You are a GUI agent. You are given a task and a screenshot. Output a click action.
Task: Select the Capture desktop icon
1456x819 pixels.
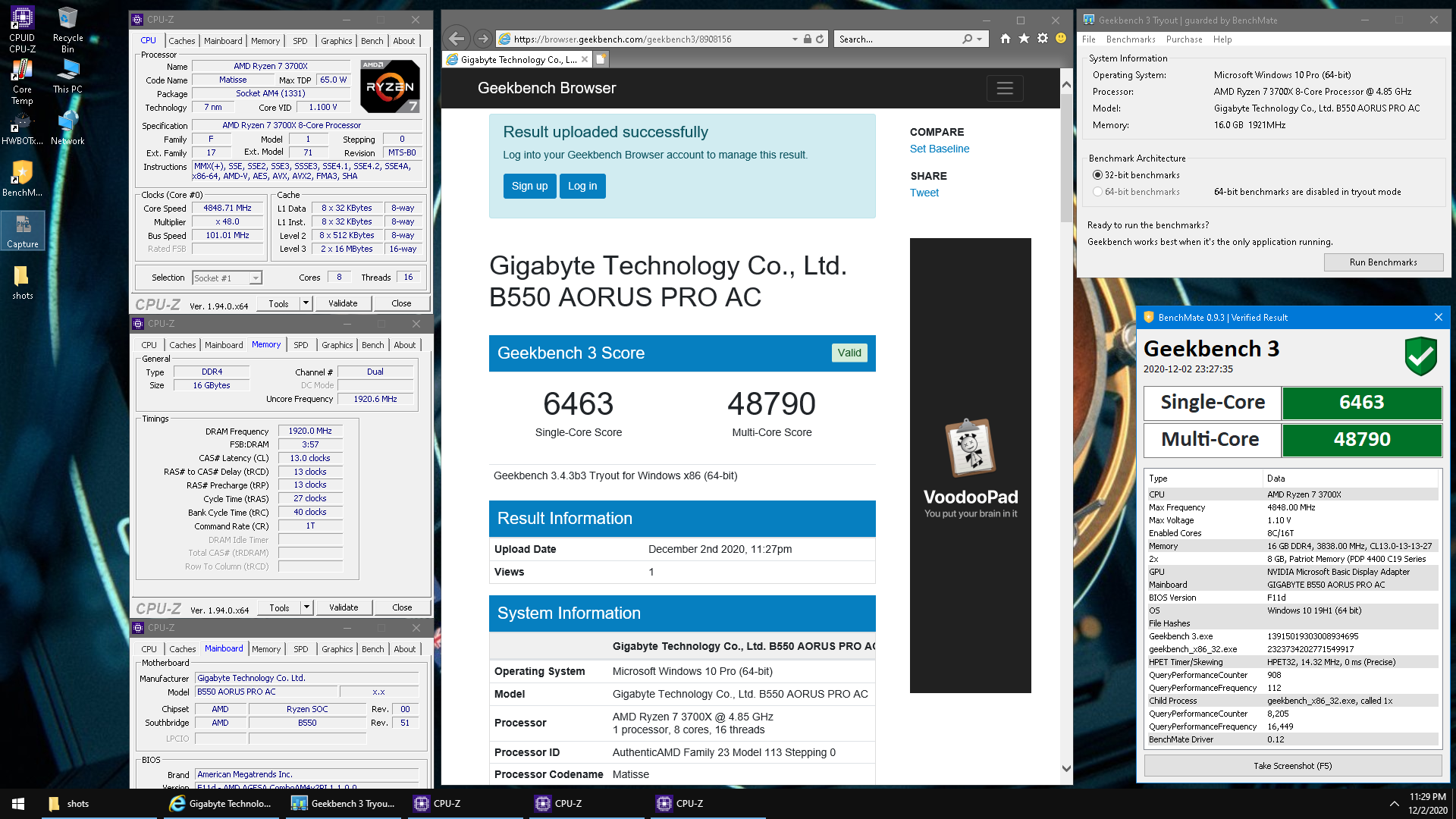pyautogui.click(x=23, y=231)
